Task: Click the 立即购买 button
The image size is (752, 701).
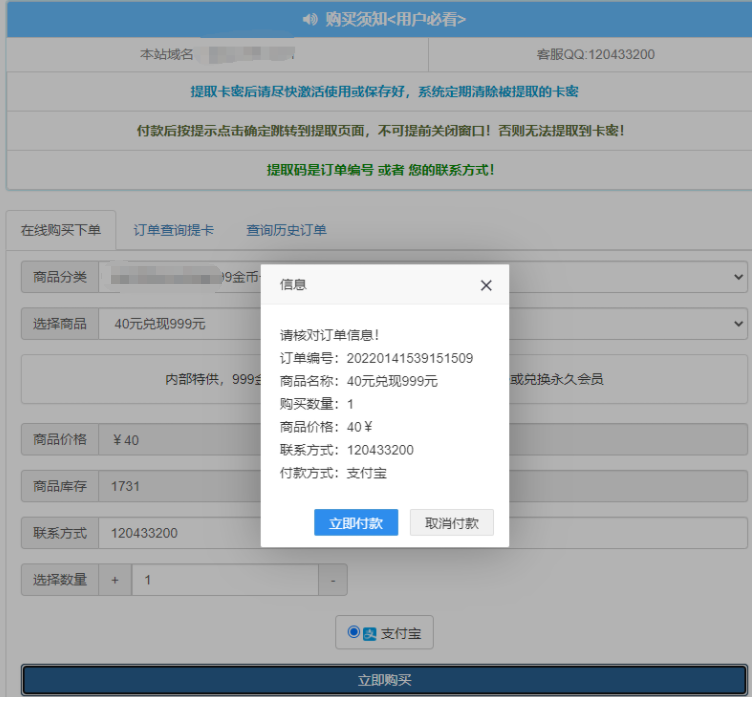Action: 384,680
